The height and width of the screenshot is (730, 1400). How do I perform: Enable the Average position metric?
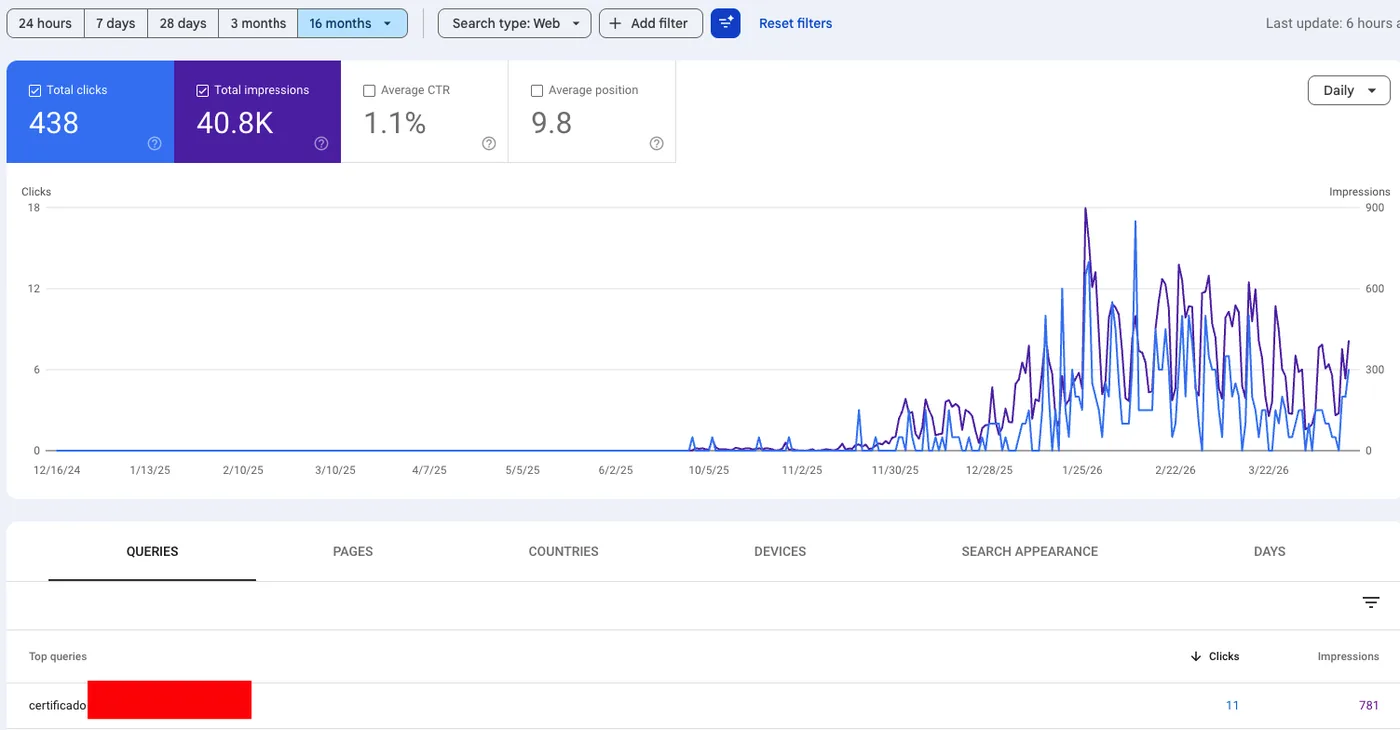(x=536, y=89)
